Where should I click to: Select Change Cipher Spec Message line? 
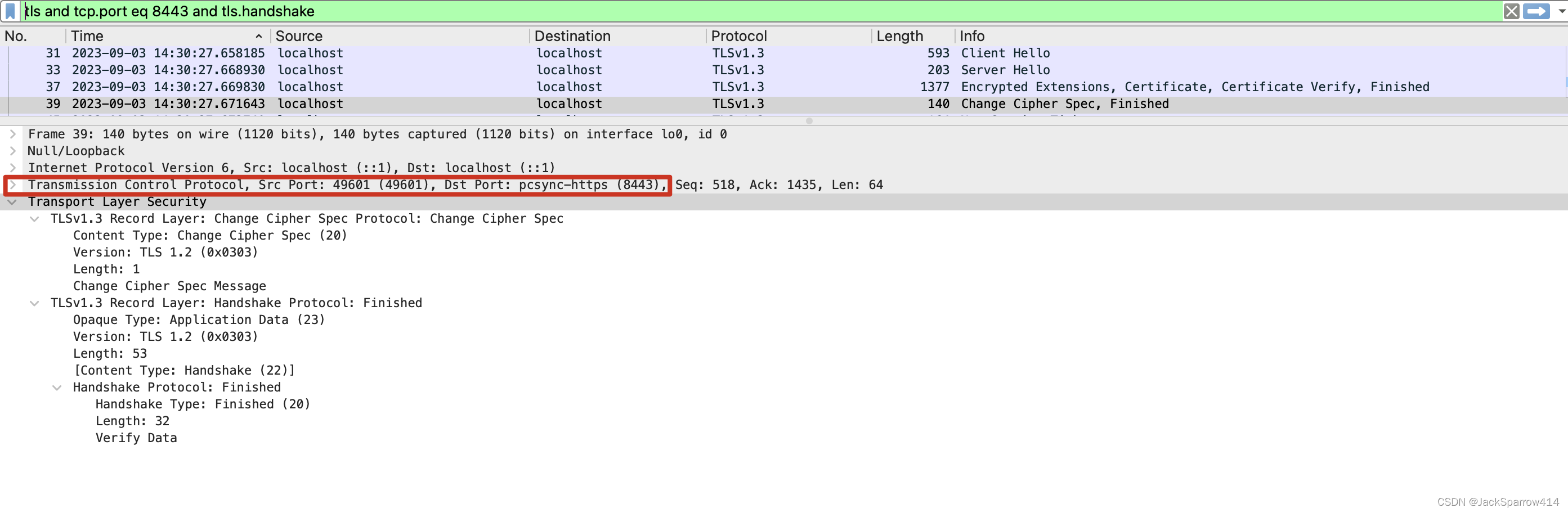169,287
